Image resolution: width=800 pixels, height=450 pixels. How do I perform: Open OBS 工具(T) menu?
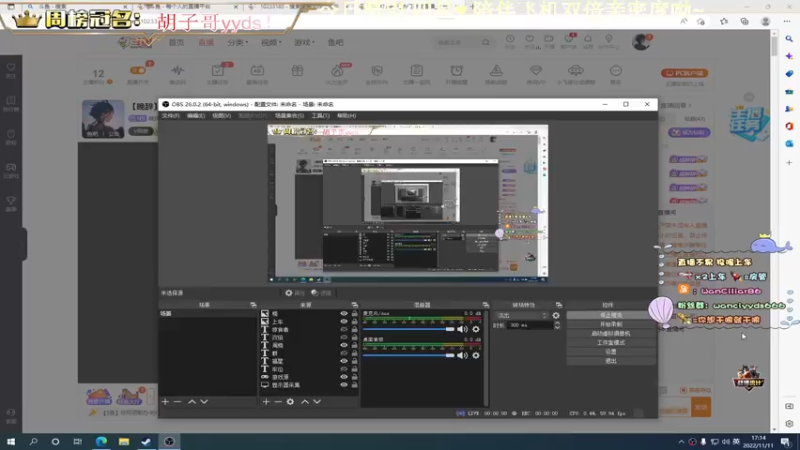[320, 116]
